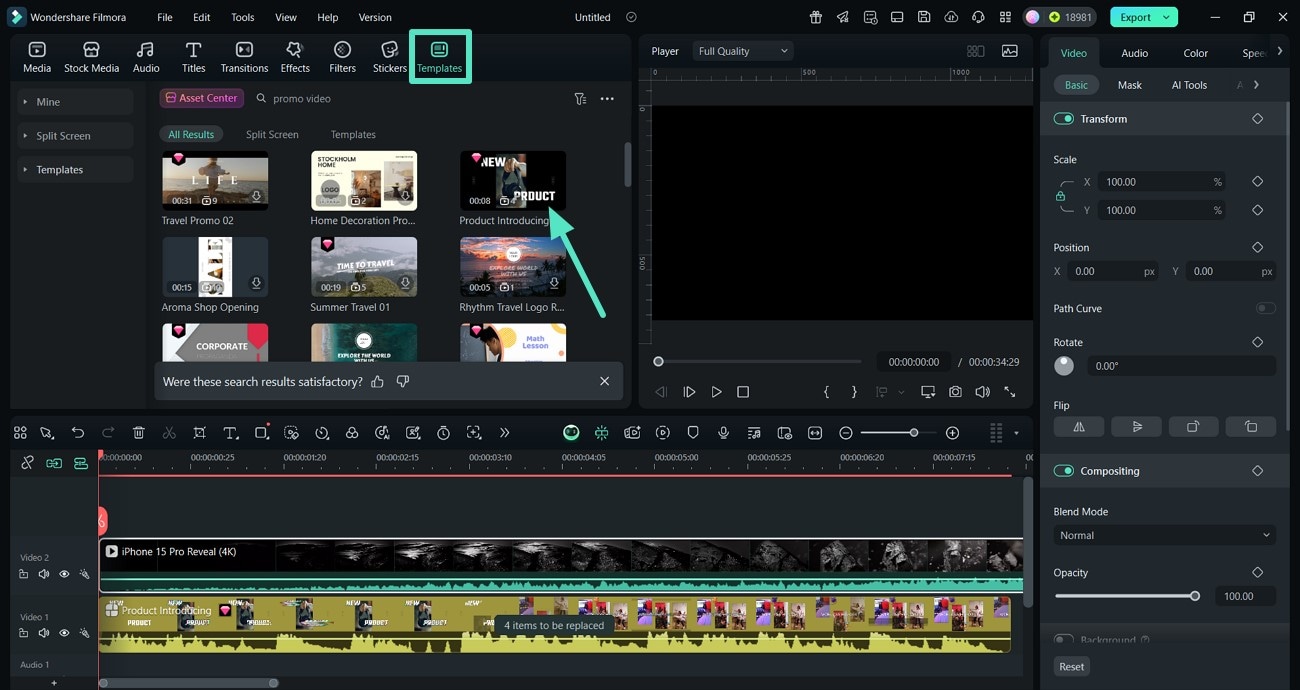
Task: Open the Audio library tab
Action: [146, 57]
